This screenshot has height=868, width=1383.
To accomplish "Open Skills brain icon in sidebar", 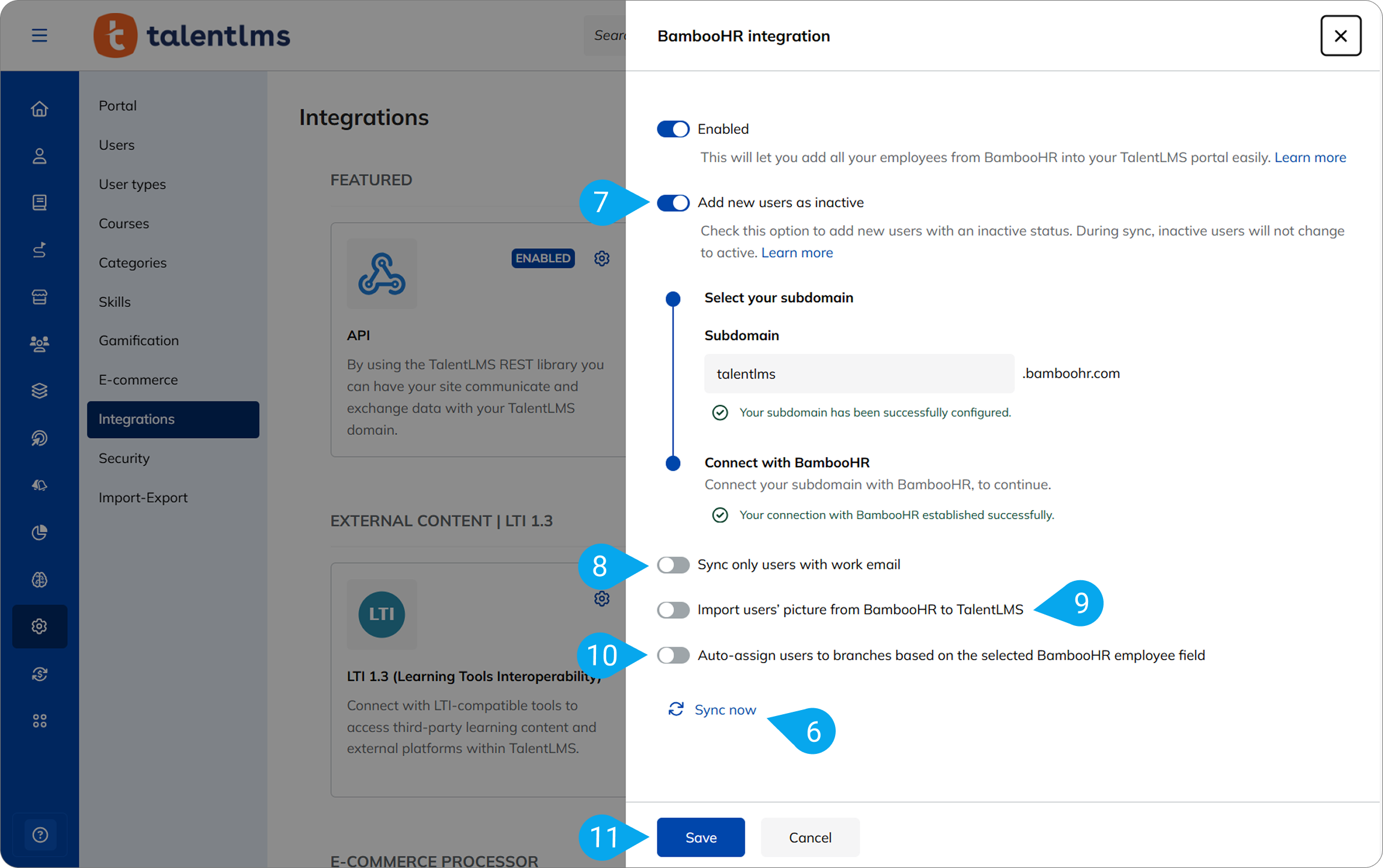I will 40,580.
